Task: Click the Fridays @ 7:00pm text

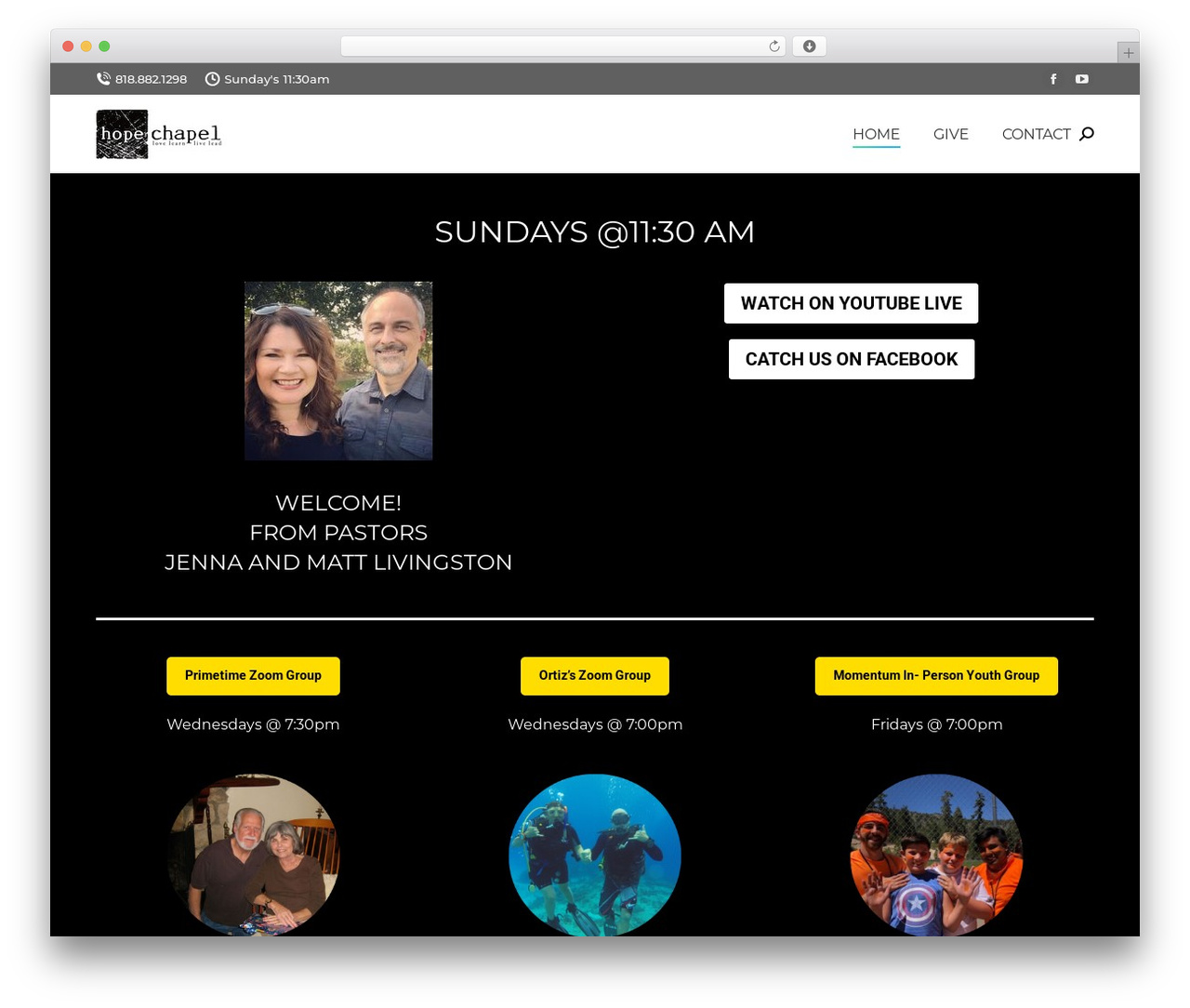Action: coord(936,724)
